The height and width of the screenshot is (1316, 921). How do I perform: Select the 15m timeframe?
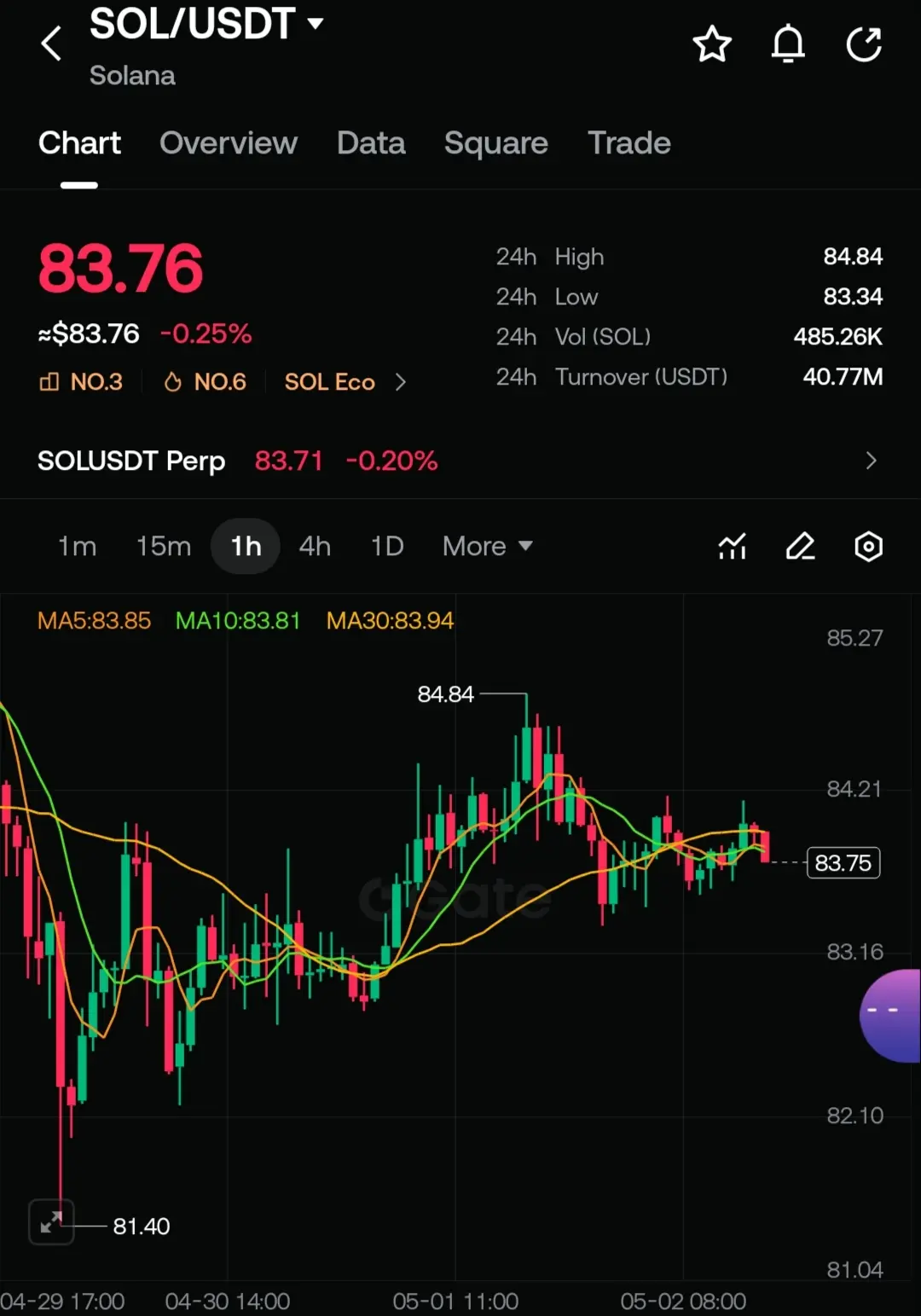point(164,546)
